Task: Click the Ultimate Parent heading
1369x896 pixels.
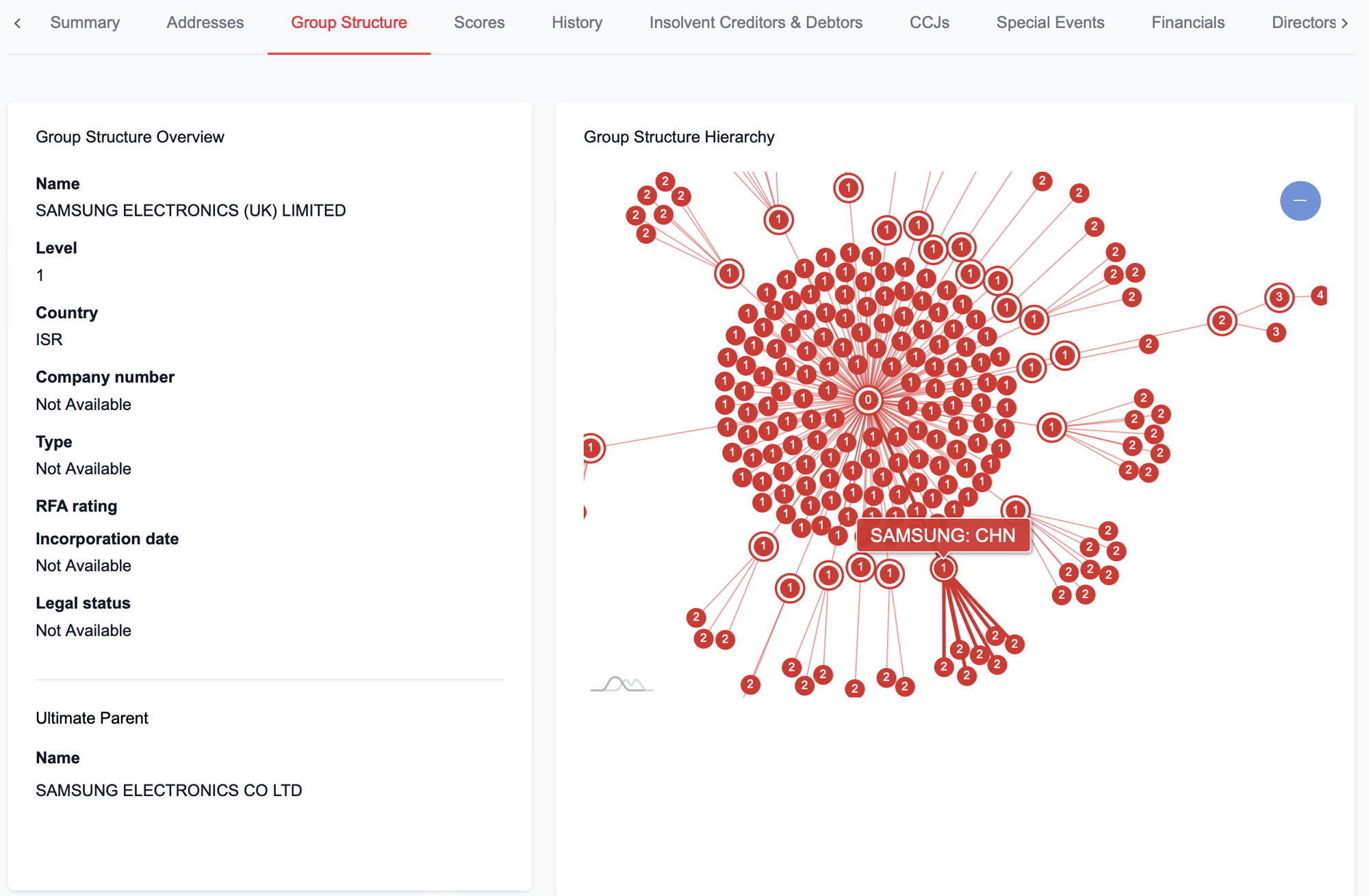Action: [92, 718]
